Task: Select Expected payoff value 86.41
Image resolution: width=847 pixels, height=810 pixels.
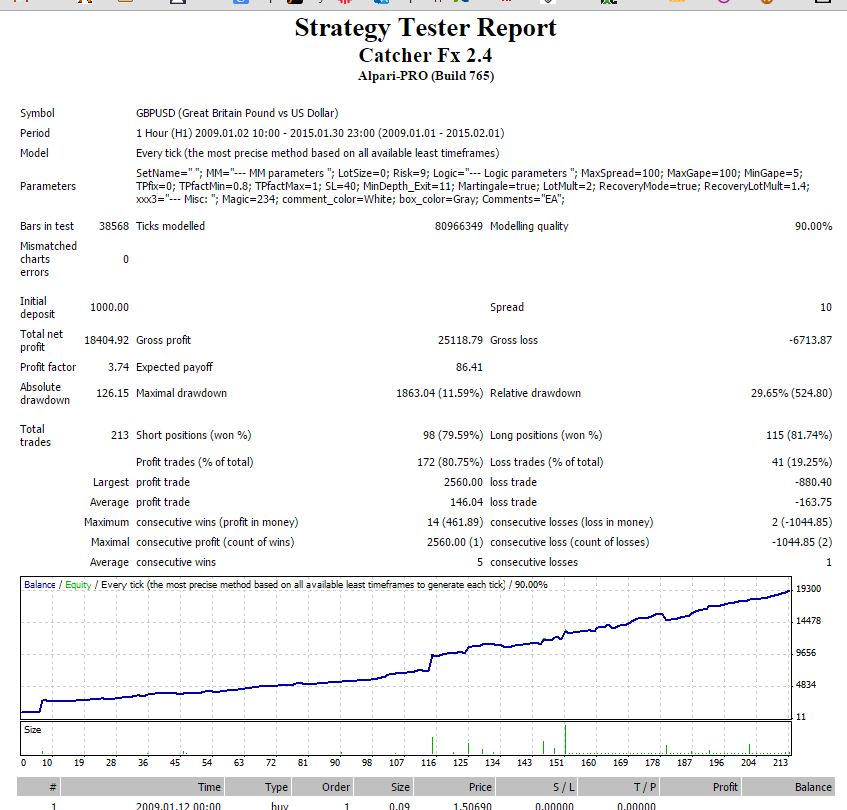Action: pos(469,367)
